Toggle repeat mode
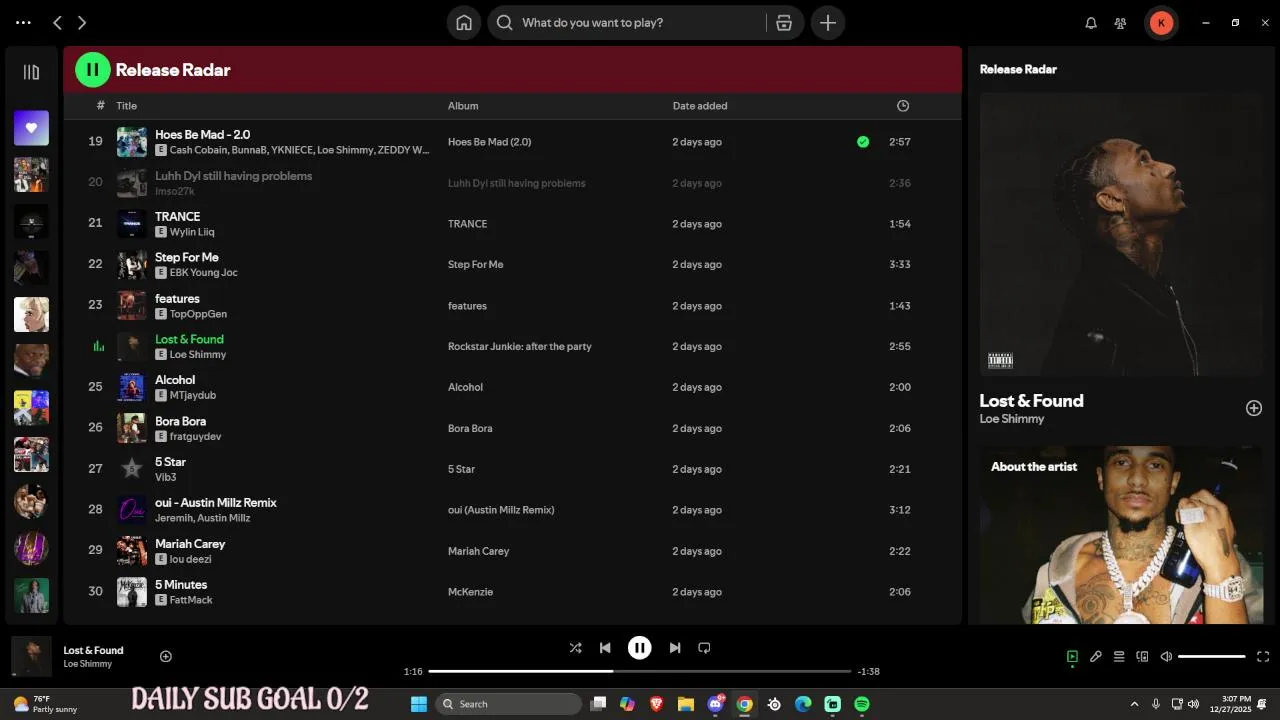The height and width of the screenshot is (720, 1280). click(x=704, y=648)
